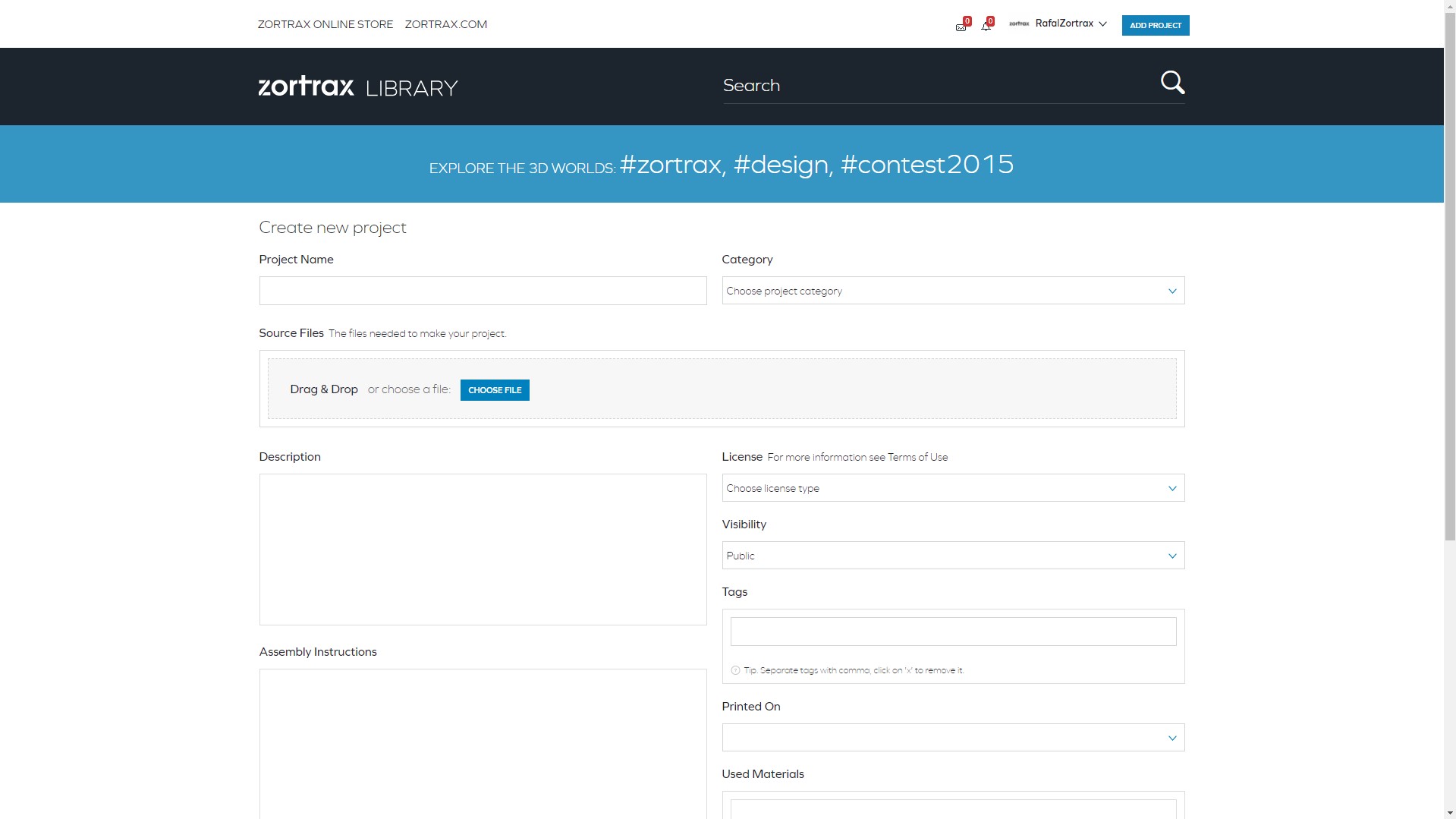The width and height of the screenshot is (1456, 819).
Task: Click the Choose File button
Action: (x=494, y=390)
